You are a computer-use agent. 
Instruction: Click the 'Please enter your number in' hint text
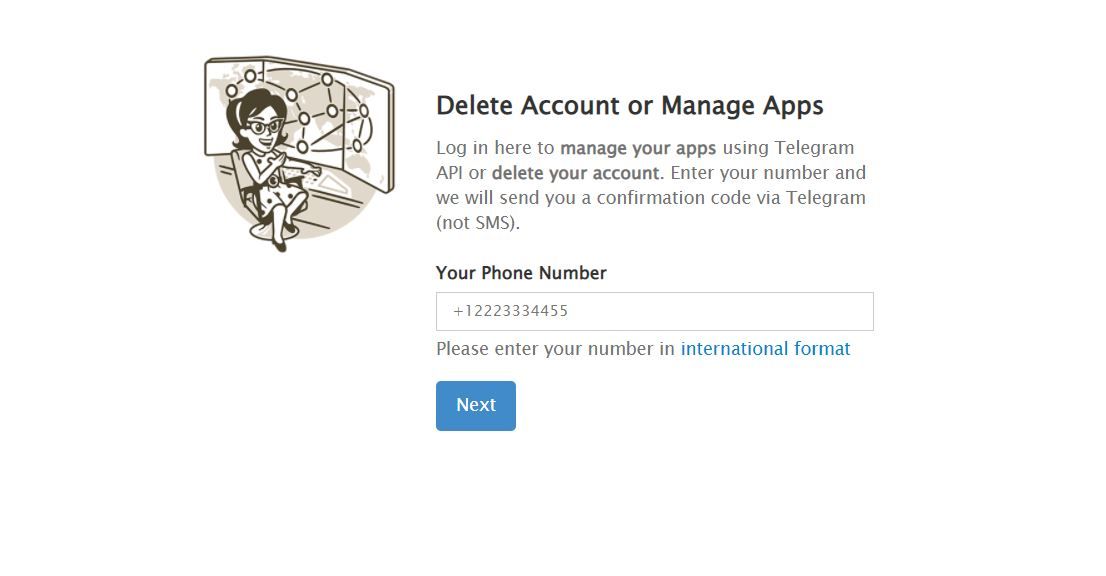click(x=555, y=348)
